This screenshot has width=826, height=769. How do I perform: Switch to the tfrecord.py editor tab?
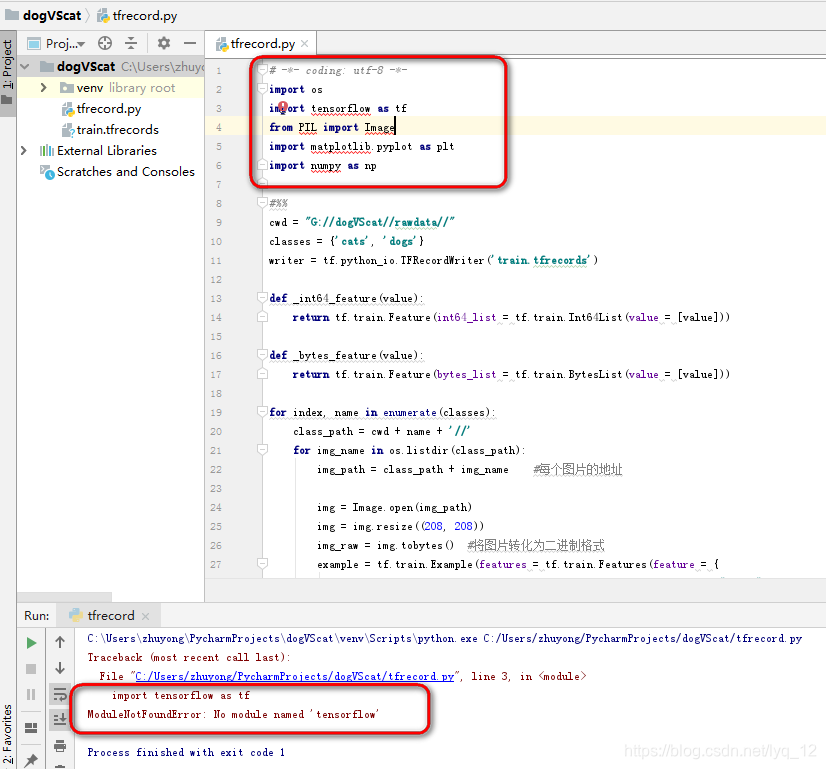tap(261, 43)
